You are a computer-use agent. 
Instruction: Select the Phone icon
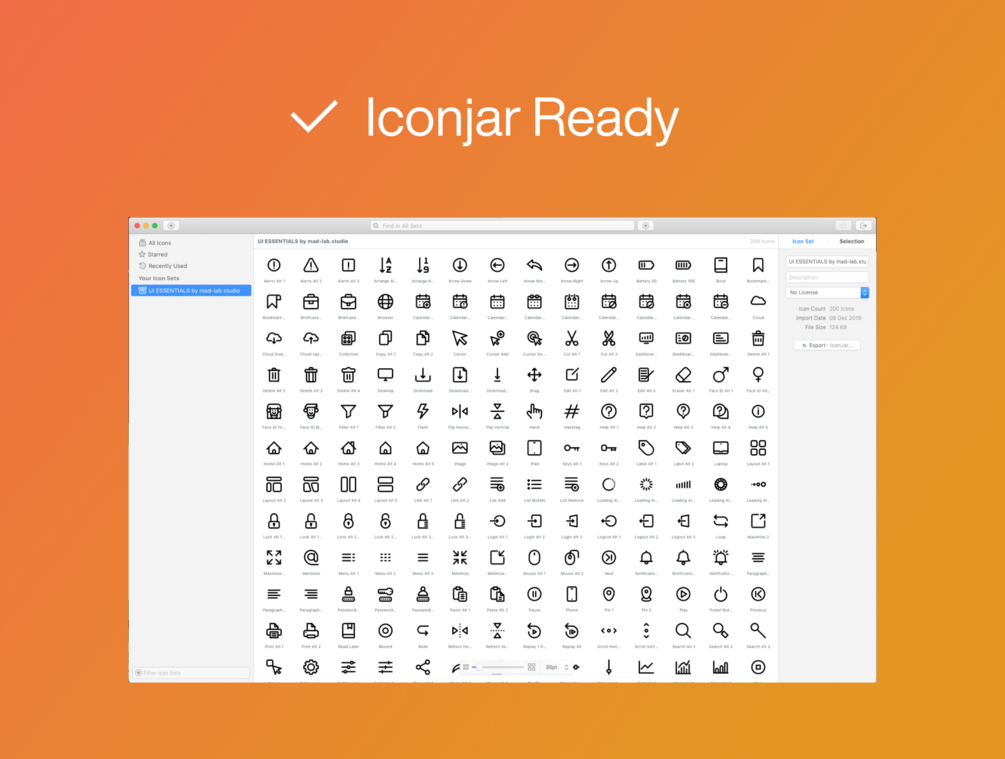coord(571,594)
